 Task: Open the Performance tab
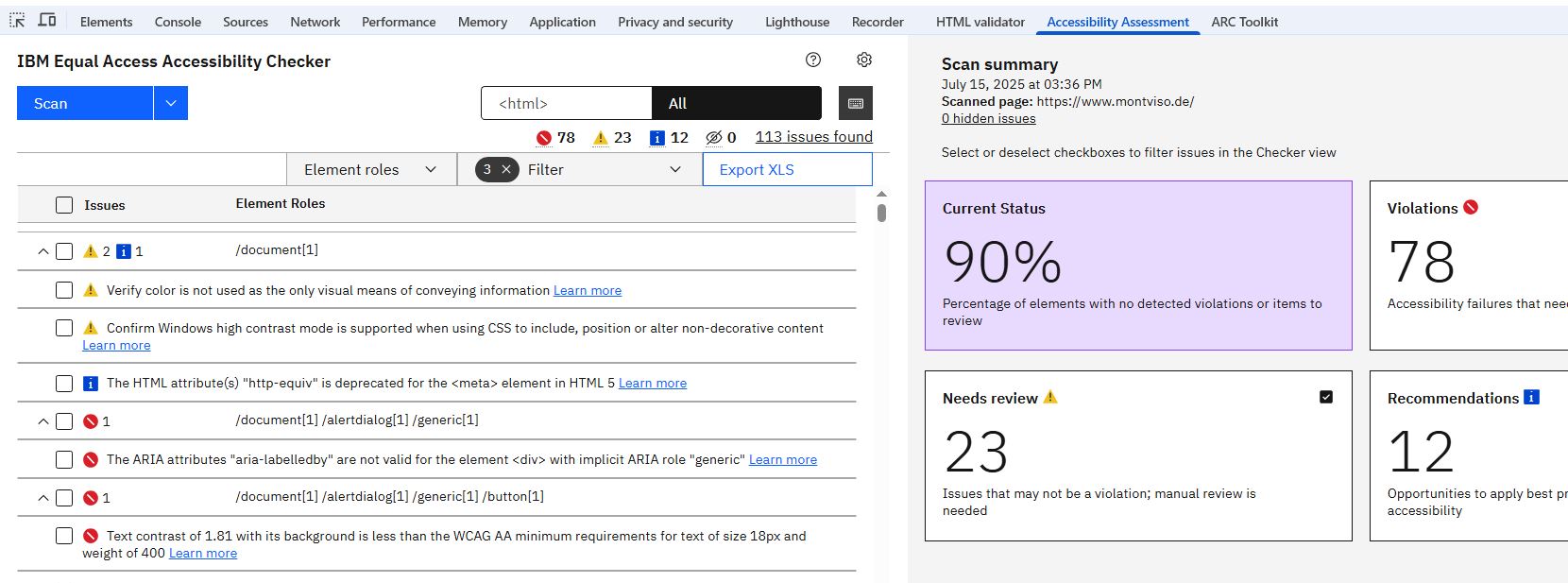click(x=399, y=22)
